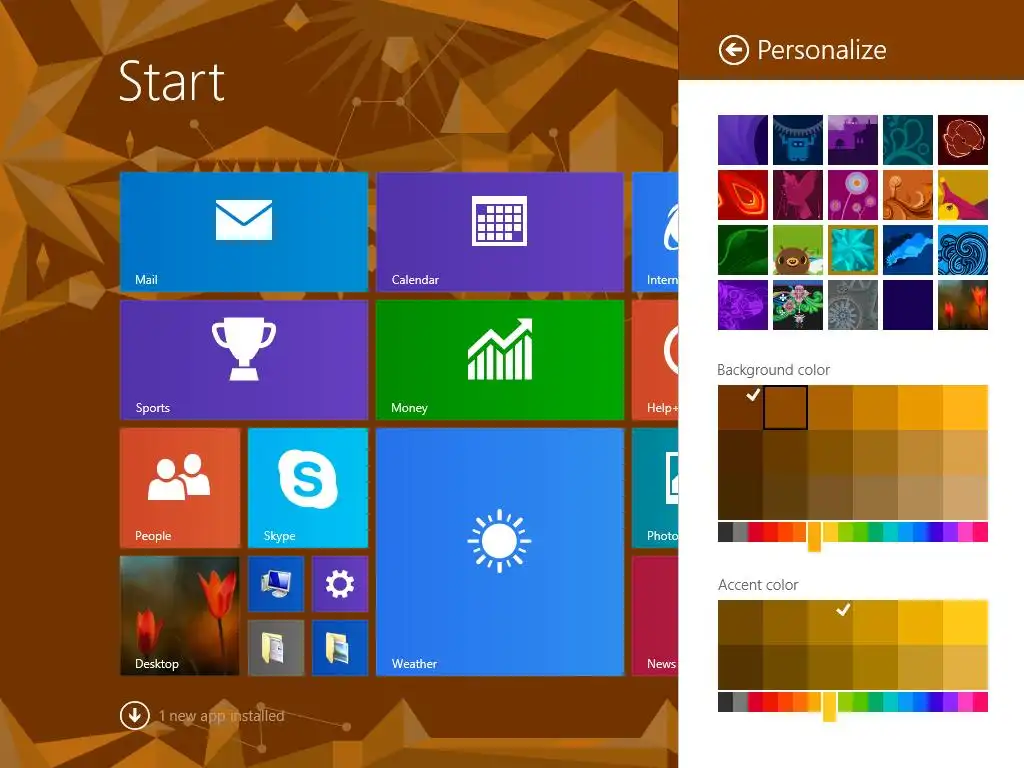
Task: Pick the darkest brown top-left accent swatch
Action: (740, 622)
